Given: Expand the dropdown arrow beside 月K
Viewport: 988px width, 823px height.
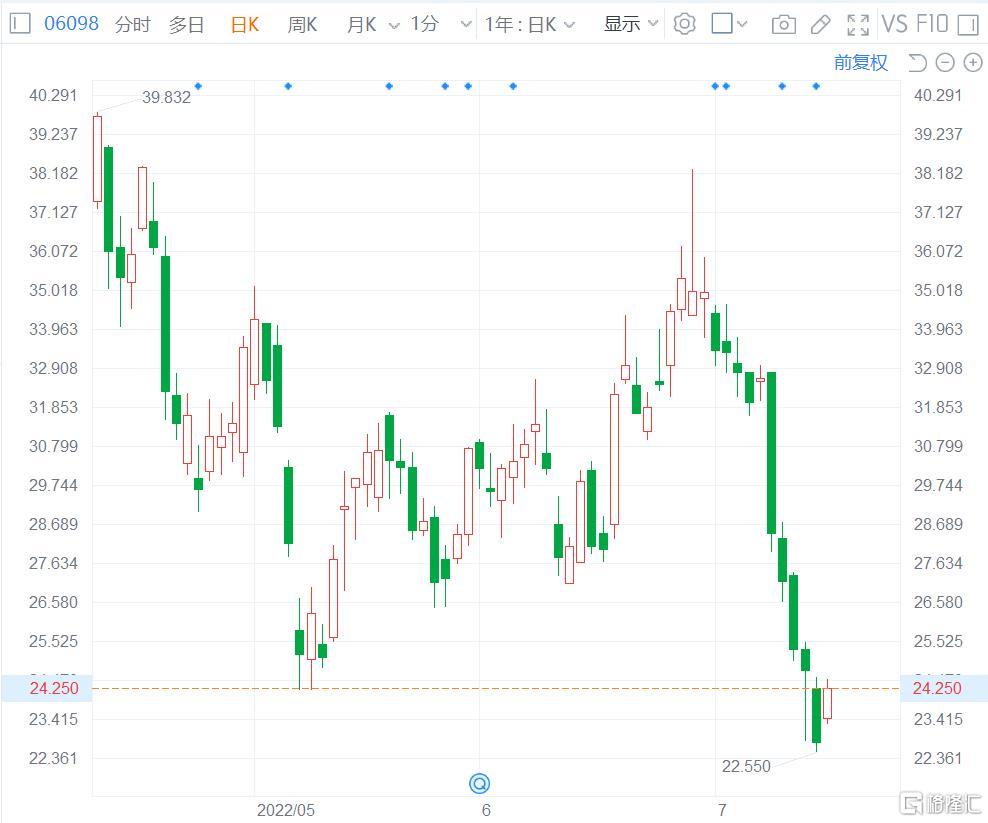Looking at the screenshot, I should [394, 25].
